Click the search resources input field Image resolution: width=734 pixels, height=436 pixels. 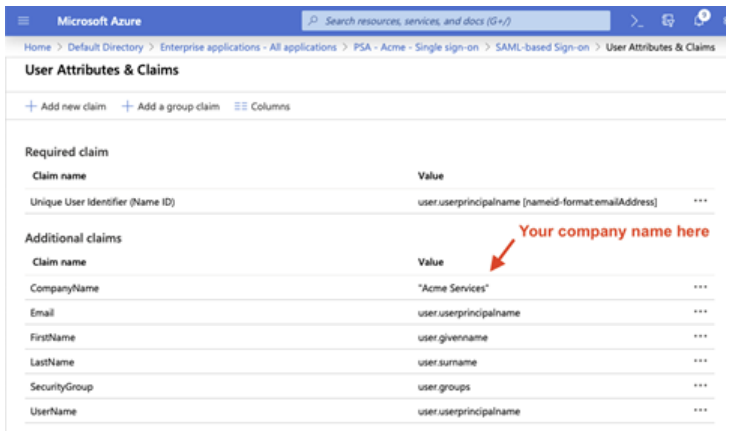point(456,21)
